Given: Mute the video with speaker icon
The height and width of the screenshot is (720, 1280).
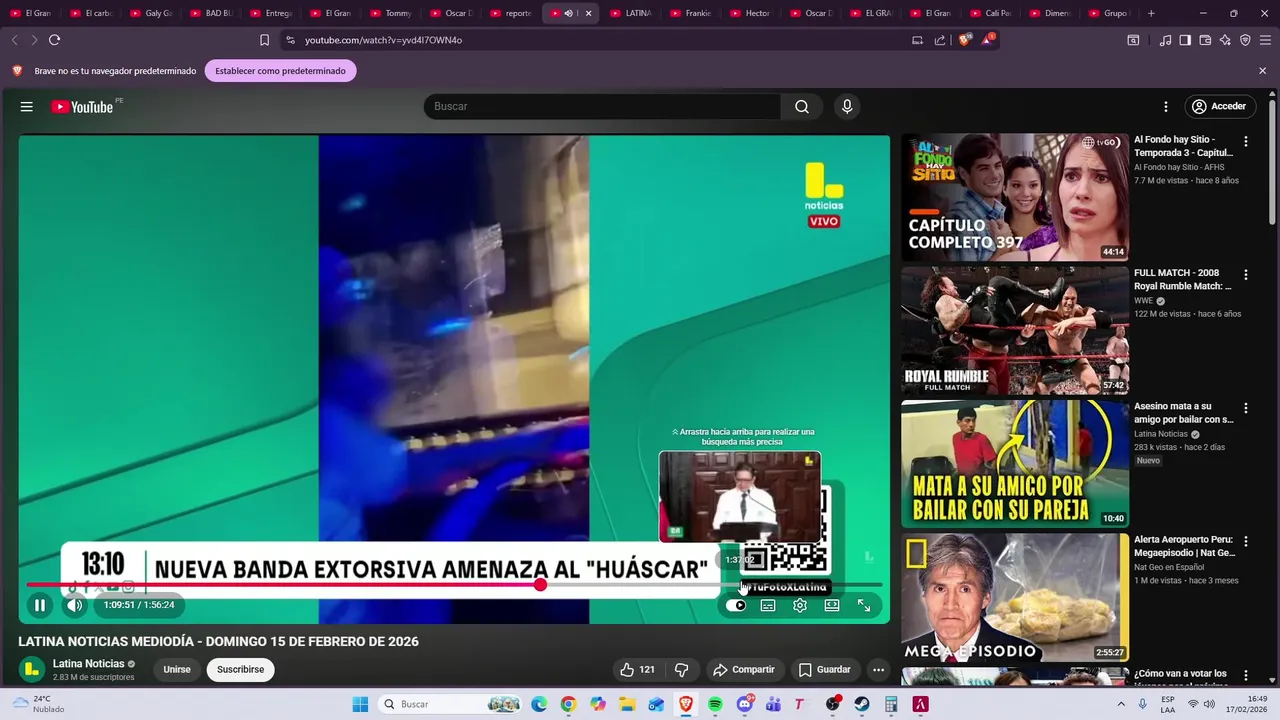Looking at the screenshot, I should 75,605.
